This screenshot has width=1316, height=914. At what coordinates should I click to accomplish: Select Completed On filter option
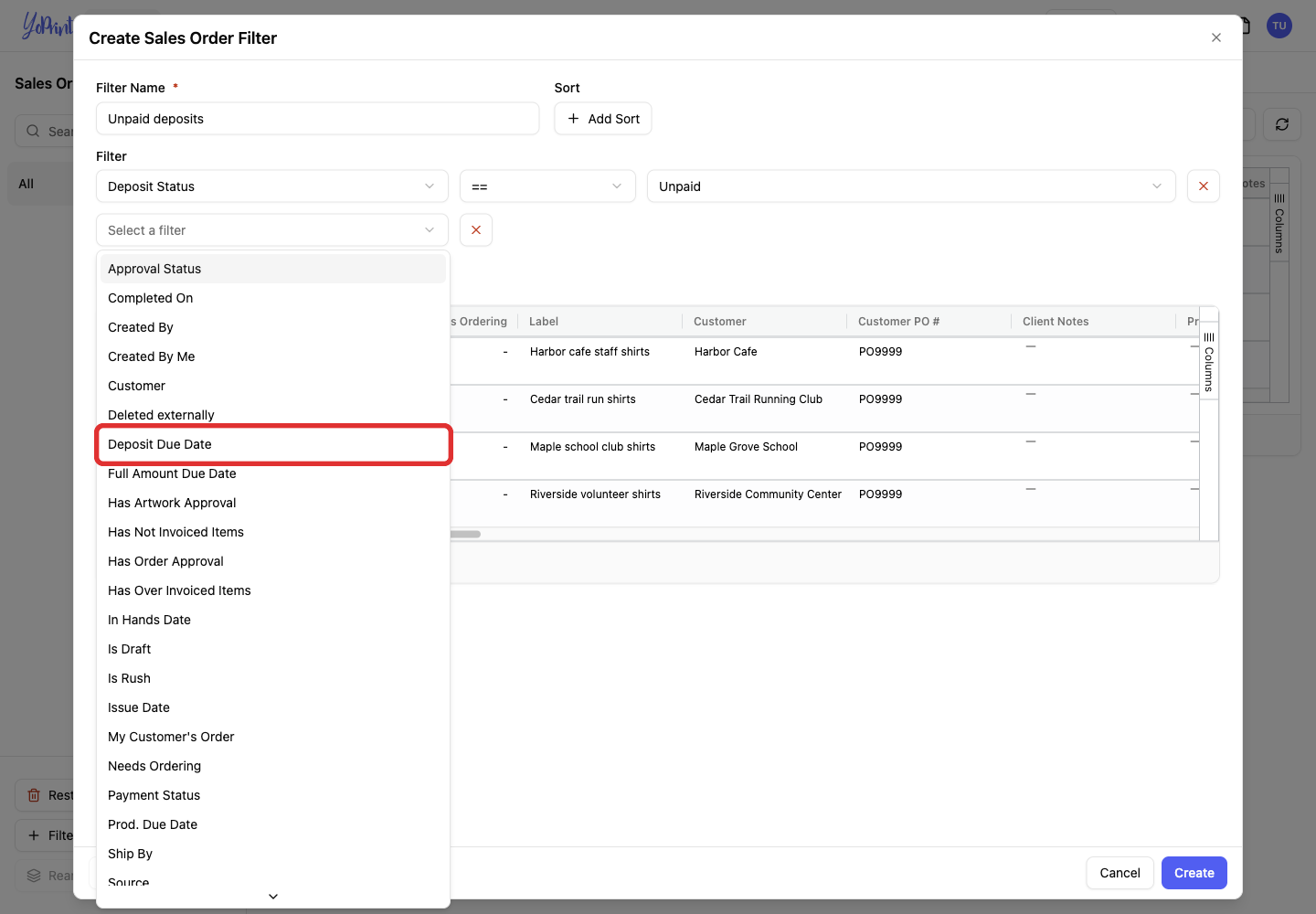coord(273,298)
